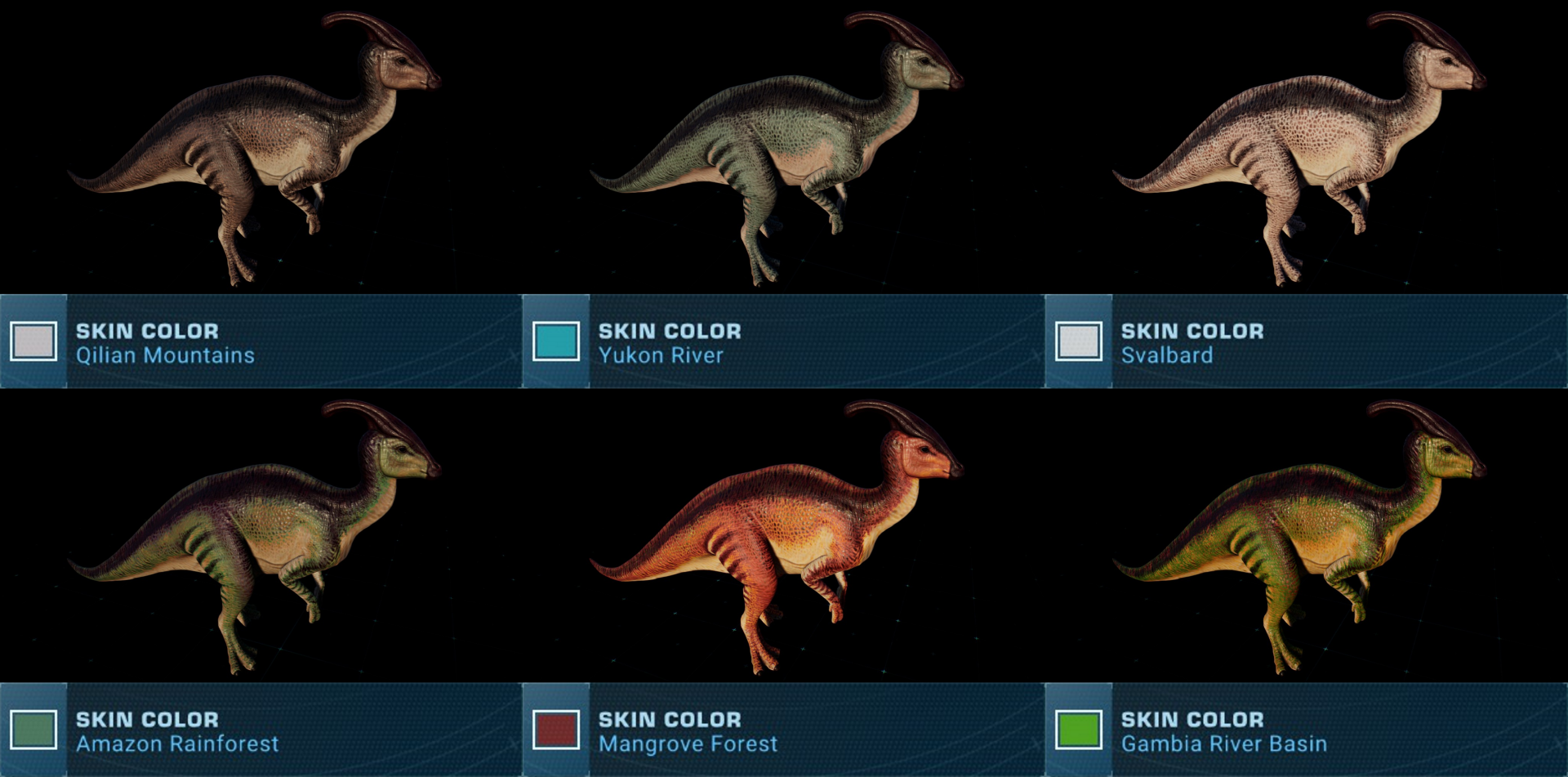Click the orange-red Mangrove Forest dinosaur preview
This screenshot has width=1568, height=777.
(777, 536)
